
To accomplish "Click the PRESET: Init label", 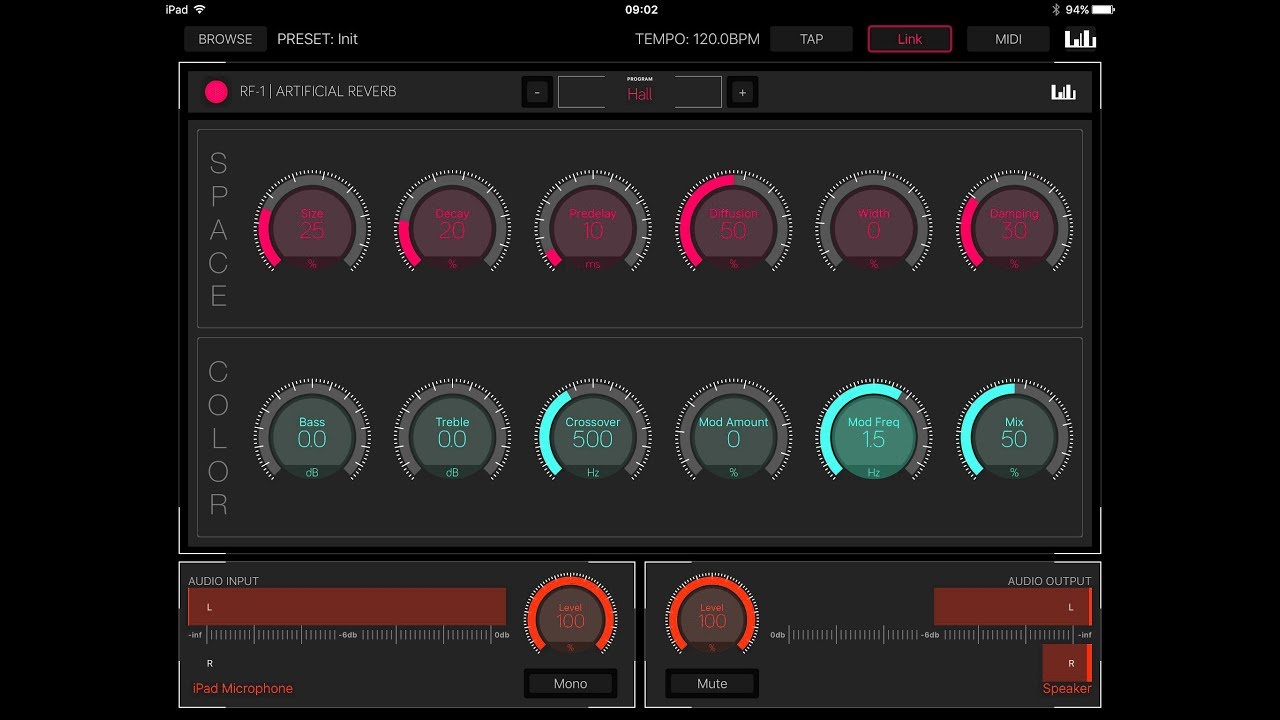I will click(317, 39).
